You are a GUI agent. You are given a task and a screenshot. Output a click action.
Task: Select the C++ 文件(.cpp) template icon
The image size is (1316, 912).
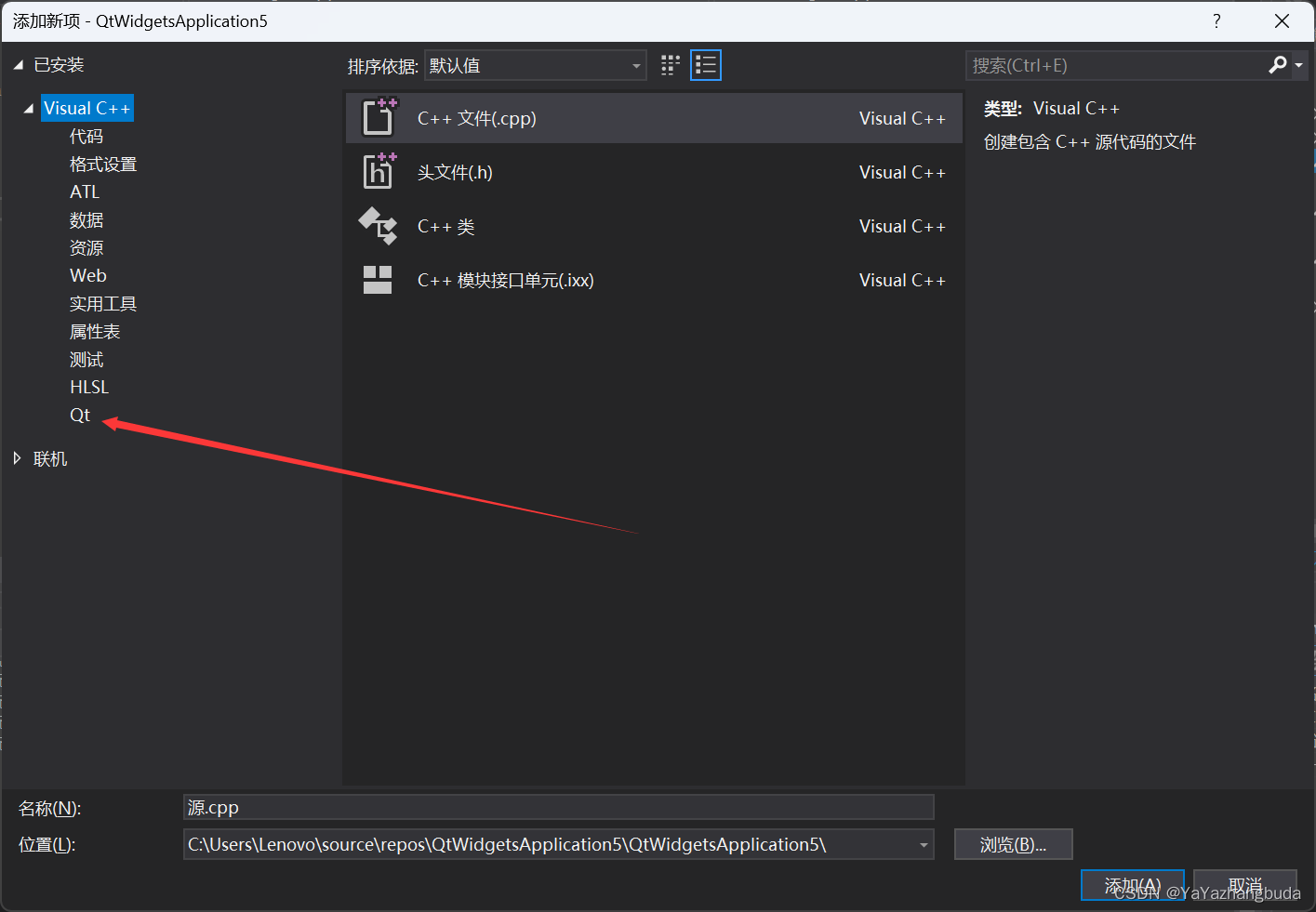pos(378,117)
